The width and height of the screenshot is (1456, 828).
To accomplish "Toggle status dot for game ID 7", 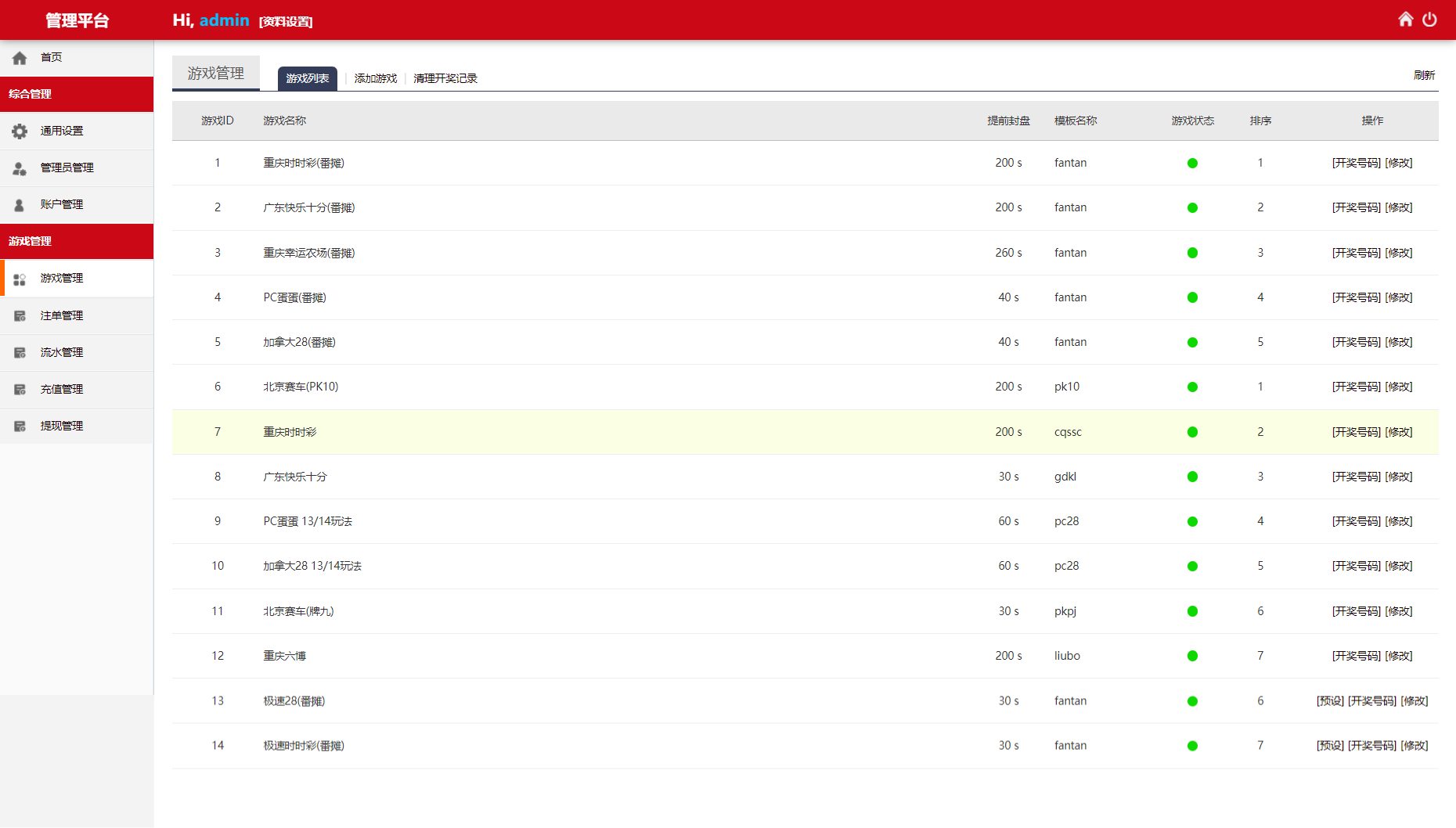I will point(1192,432).
